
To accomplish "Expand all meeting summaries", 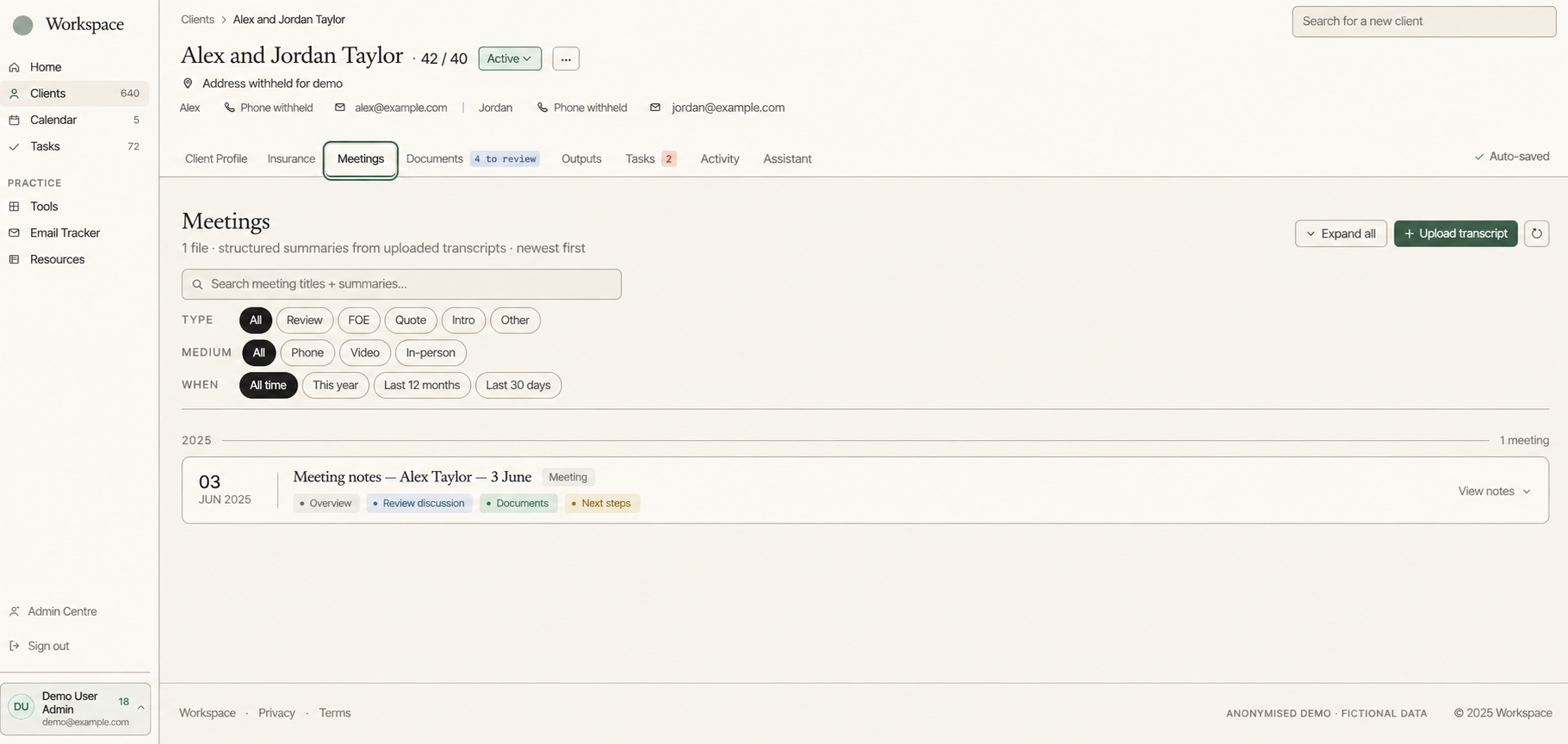I will click(x=1341, y=233).
